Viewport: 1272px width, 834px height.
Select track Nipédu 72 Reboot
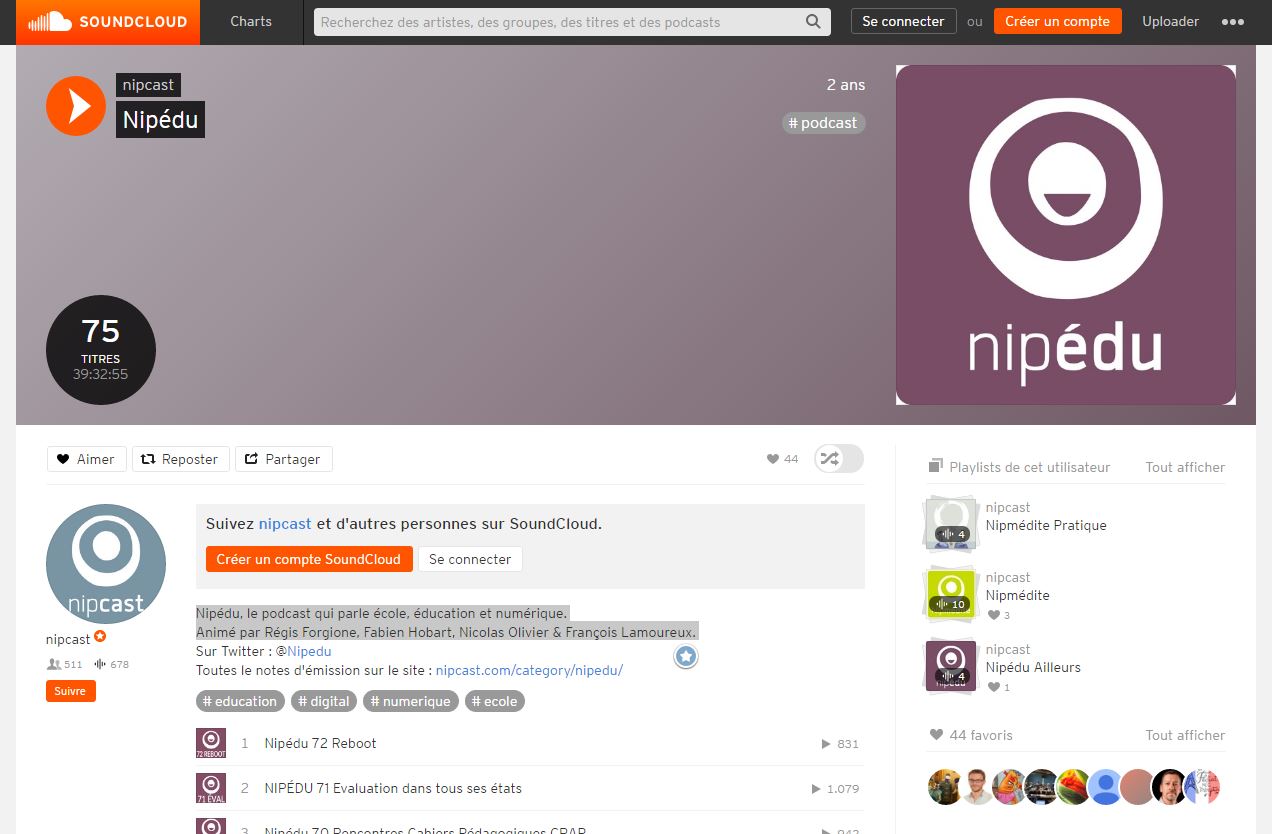[x=320, y=743]
